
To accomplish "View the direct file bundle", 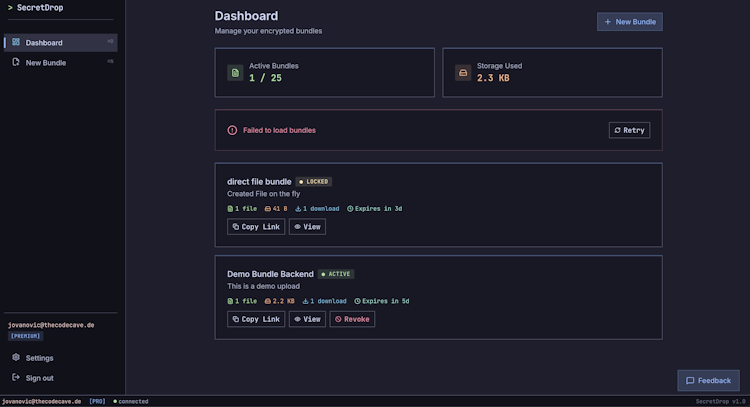I will click(x=307, y=227).
